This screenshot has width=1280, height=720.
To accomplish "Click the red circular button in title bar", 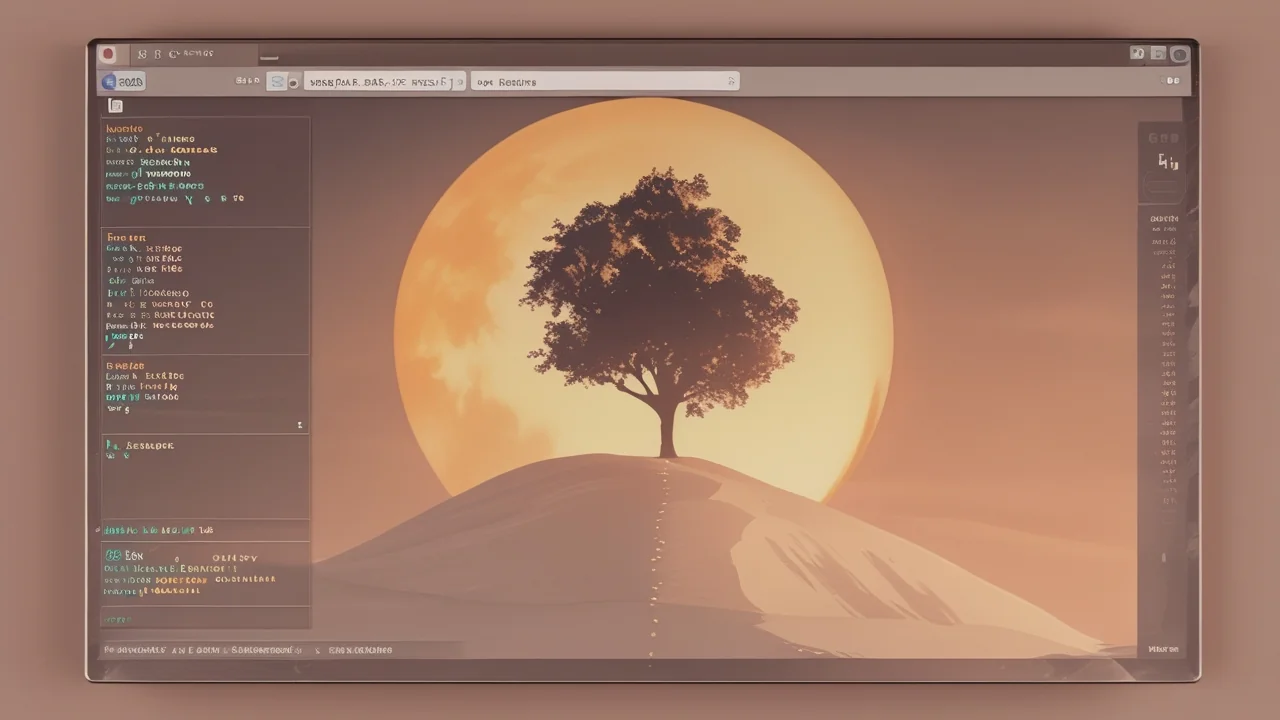I will tap(108, 55).
